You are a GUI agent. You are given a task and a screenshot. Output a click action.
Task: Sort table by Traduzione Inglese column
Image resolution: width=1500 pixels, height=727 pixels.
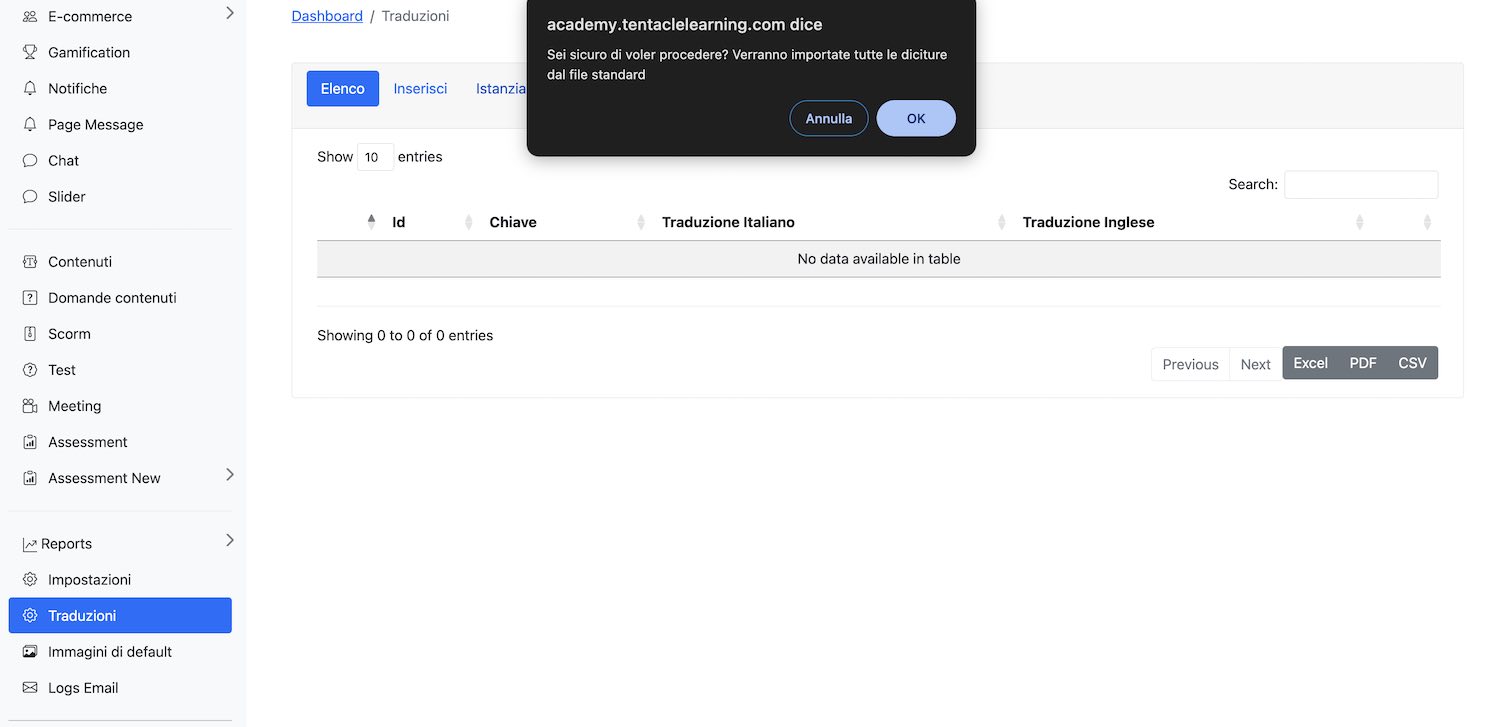[x=1088, y=222]
